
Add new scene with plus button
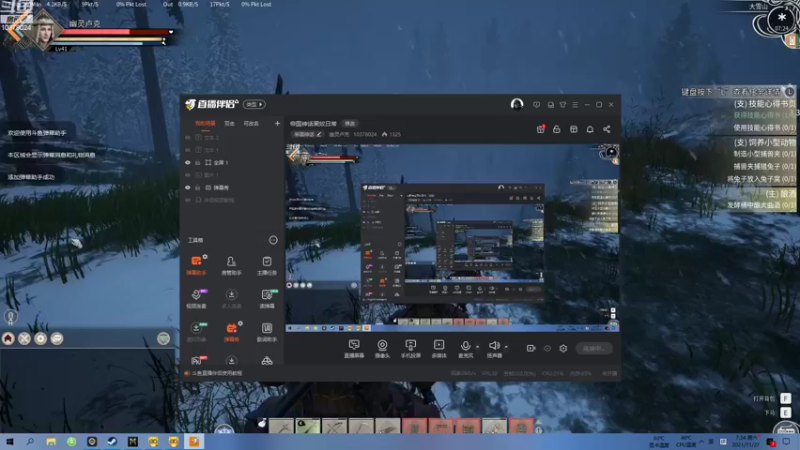(x=277, y=123)
